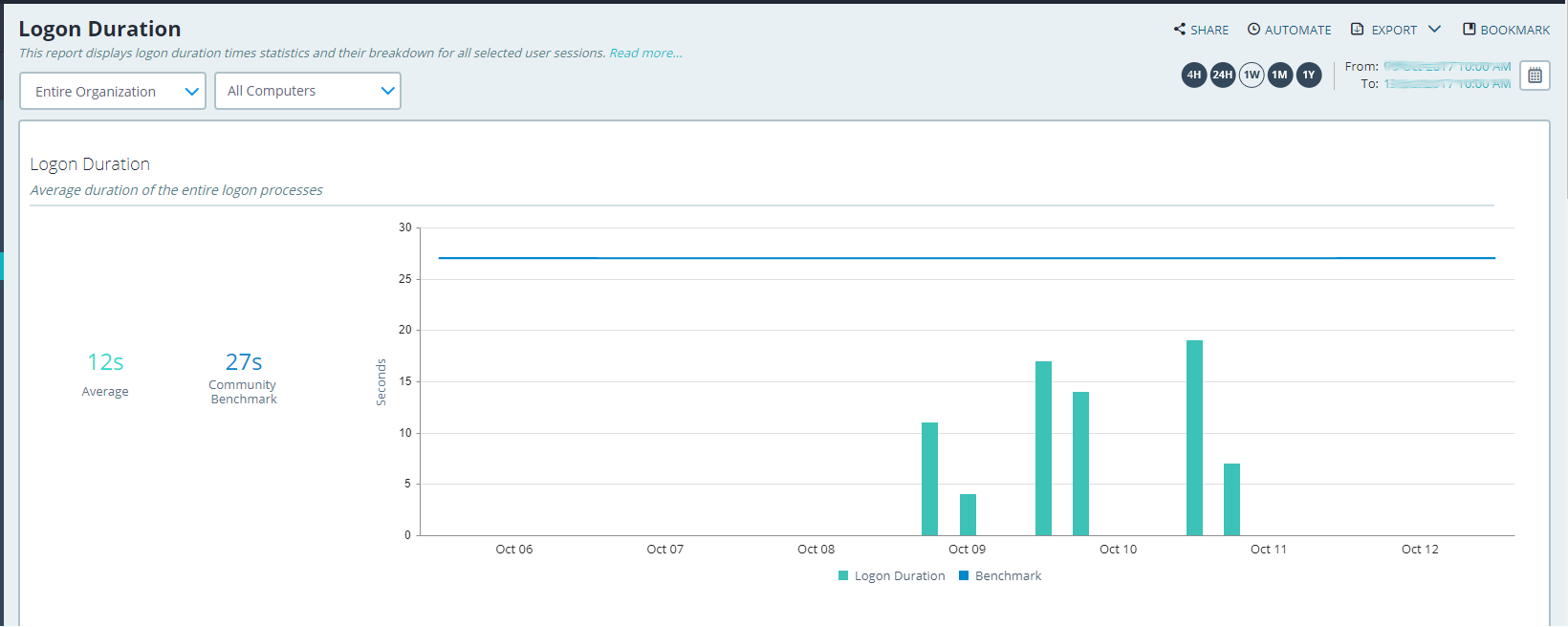Click the 12s Average value

(x=105, y=362)
